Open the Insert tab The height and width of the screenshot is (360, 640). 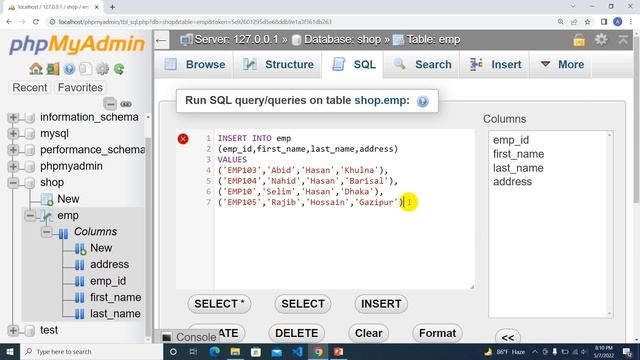(x=495, y=64)
